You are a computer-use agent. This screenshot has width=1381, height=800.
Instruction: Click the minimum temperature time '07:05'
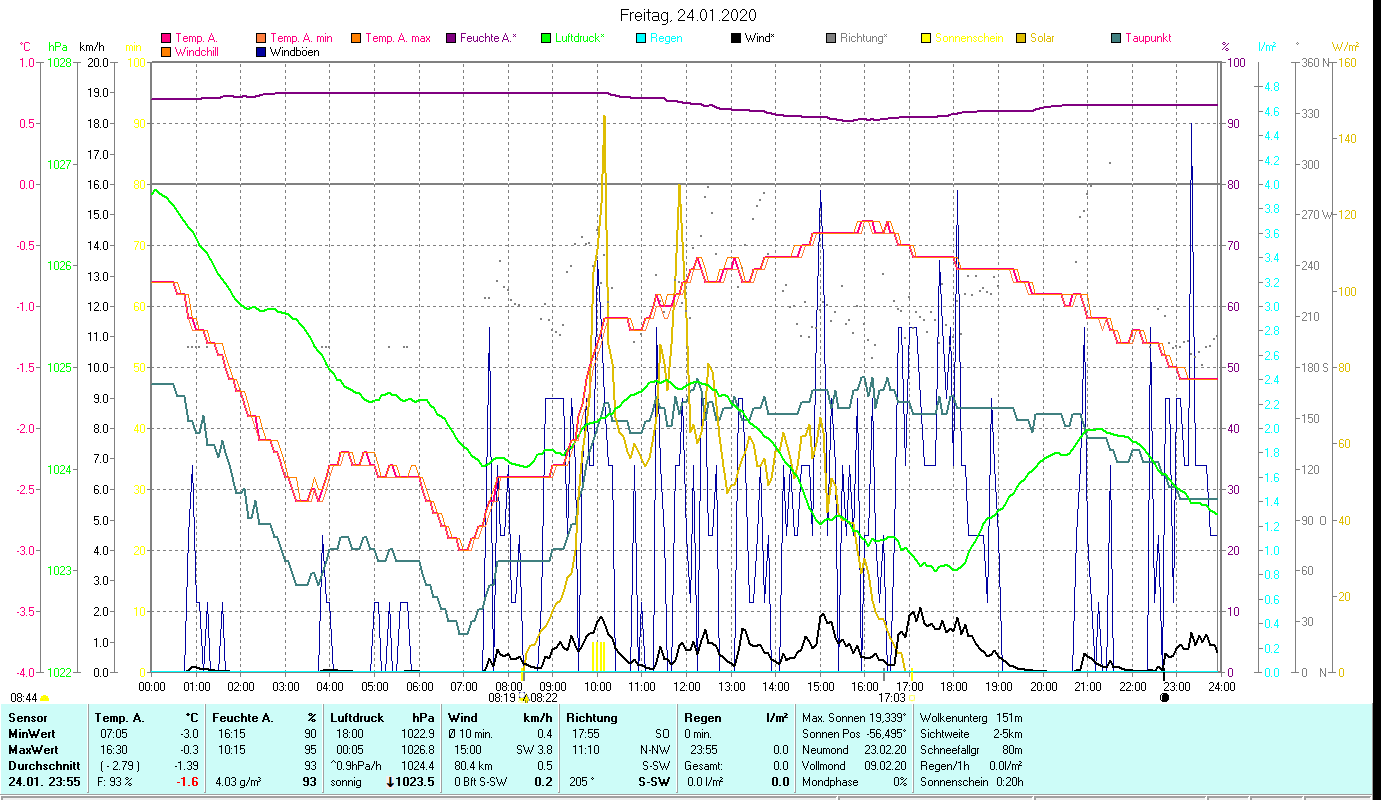pyautogui.click(x=114, y=734)
